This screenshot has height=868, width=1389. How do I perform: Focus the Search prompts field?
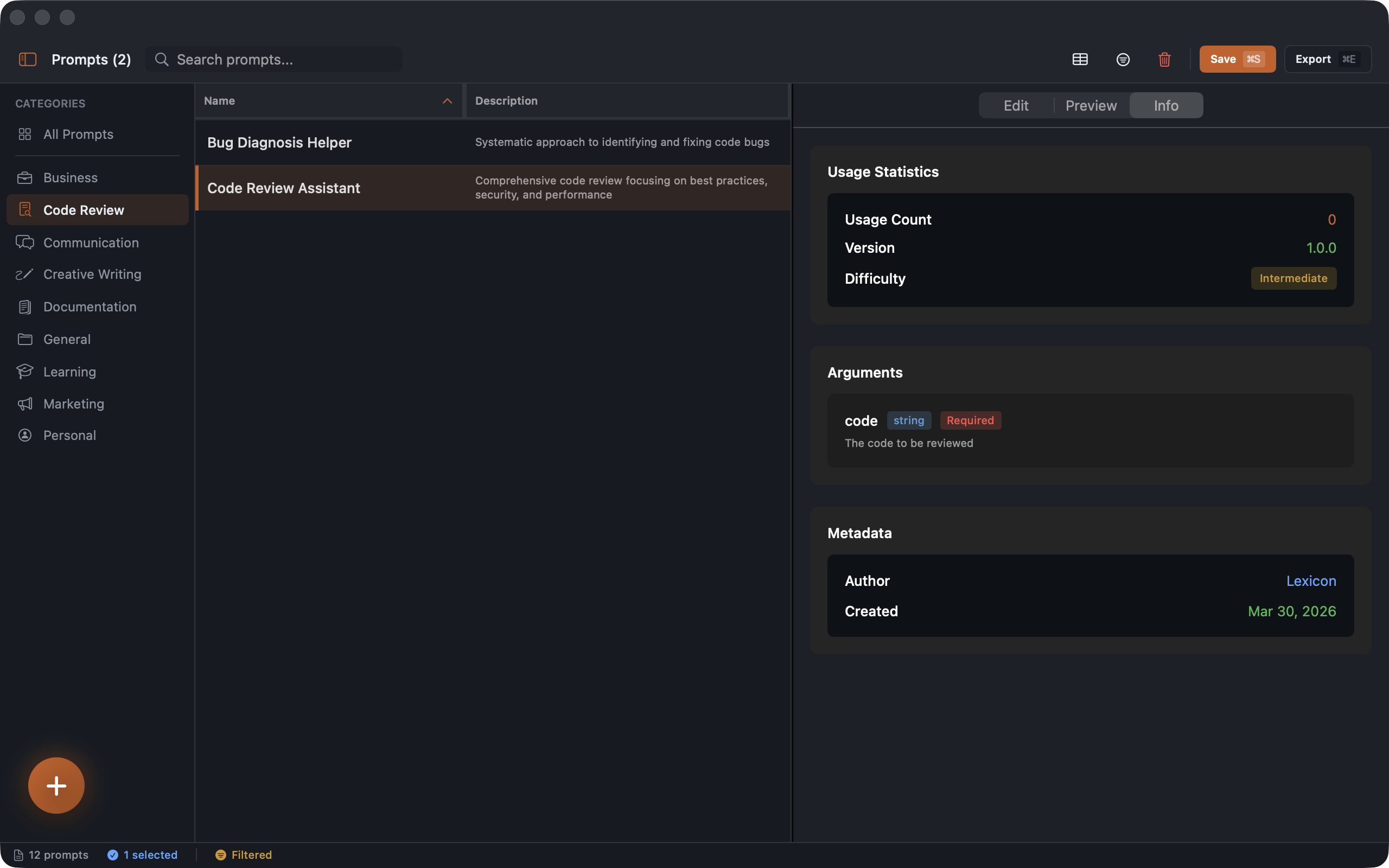tap(274, 59)
